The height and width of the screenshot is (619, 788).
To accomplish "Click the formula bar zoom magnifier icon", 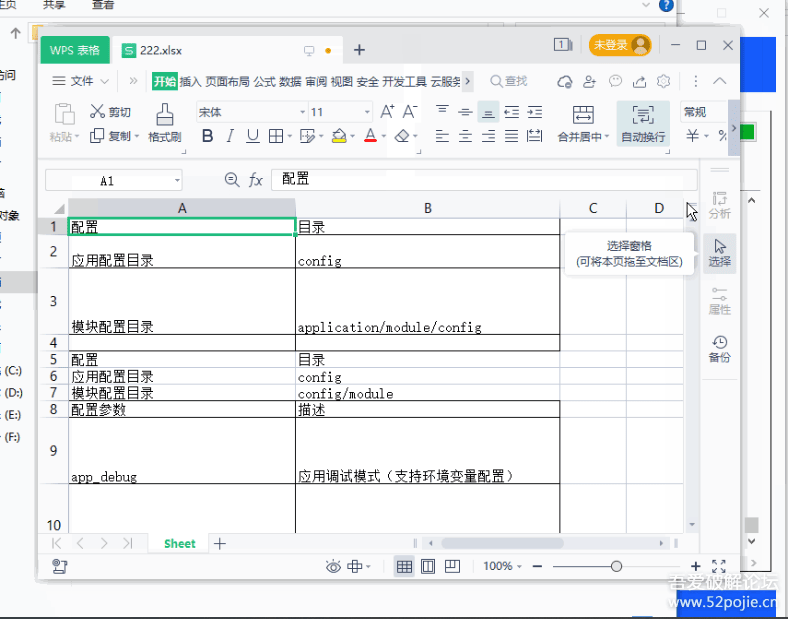I will tap(232, 179).
